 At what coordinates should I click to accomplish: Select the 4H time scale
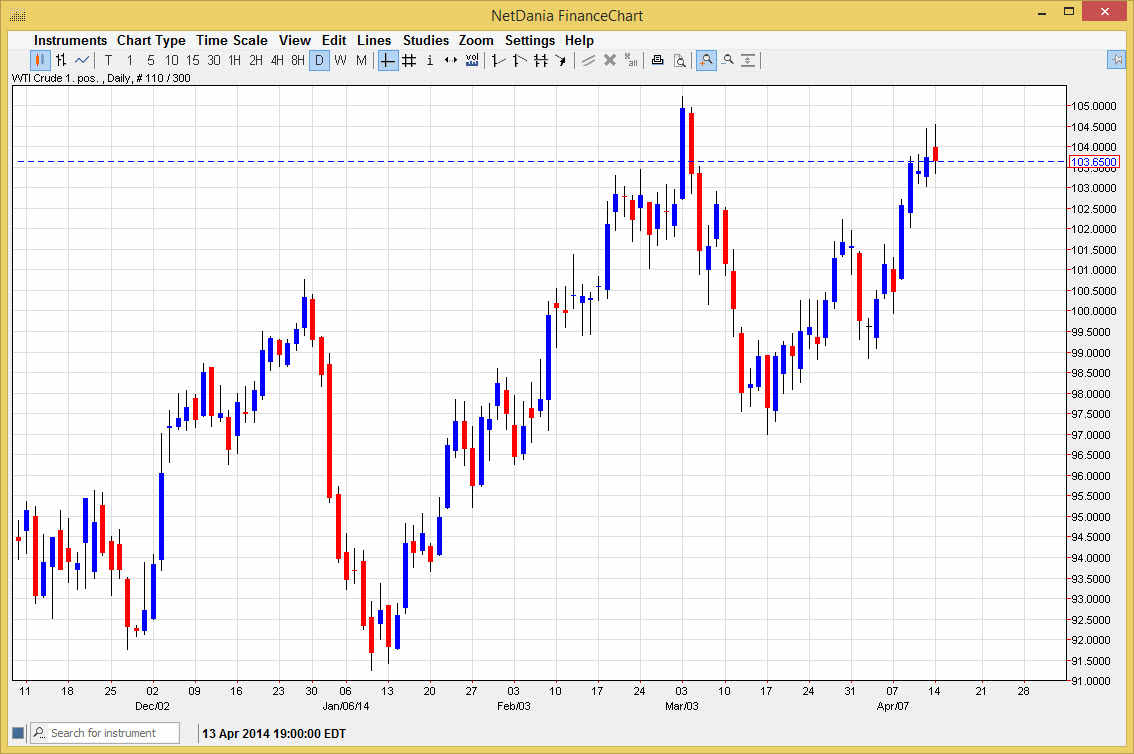(x=277, y=61)
